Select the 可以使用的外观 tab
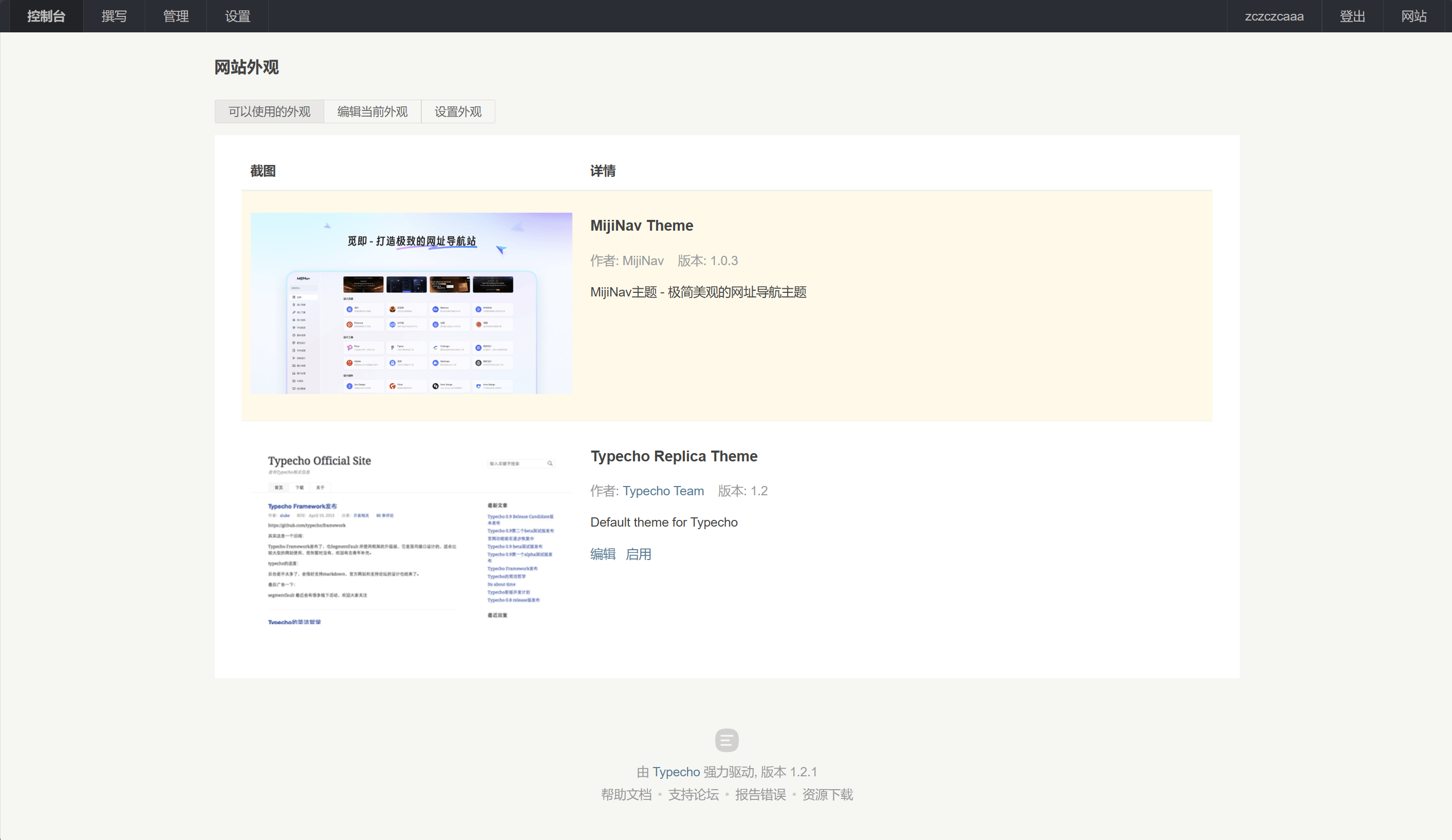The width and height of the screenshot is (1452, 840). 269,111
